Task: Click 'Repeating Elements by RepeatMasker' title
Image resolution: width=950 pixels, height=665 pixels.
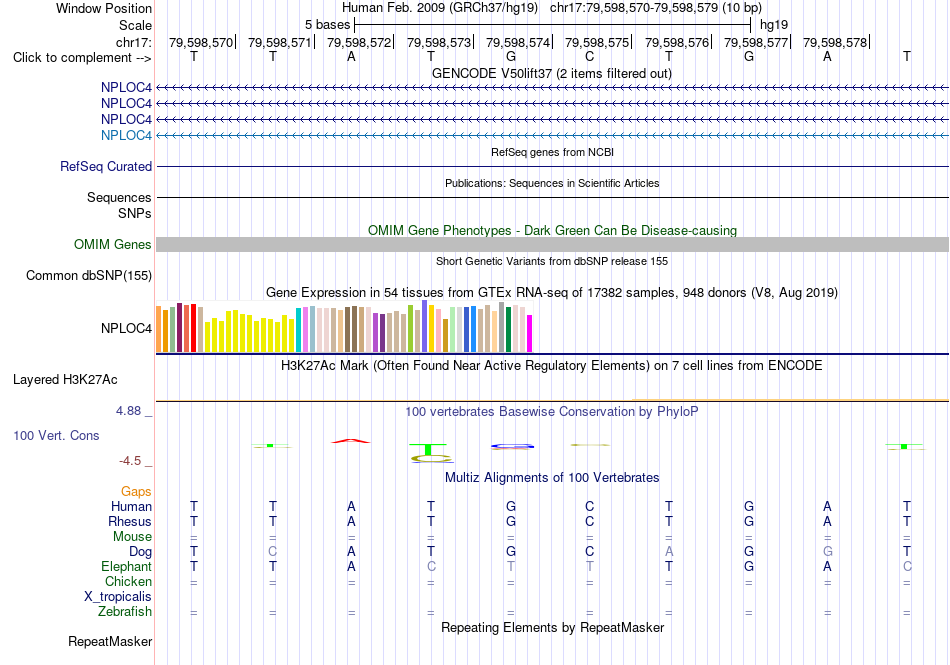Action: (x=552, y=627)
